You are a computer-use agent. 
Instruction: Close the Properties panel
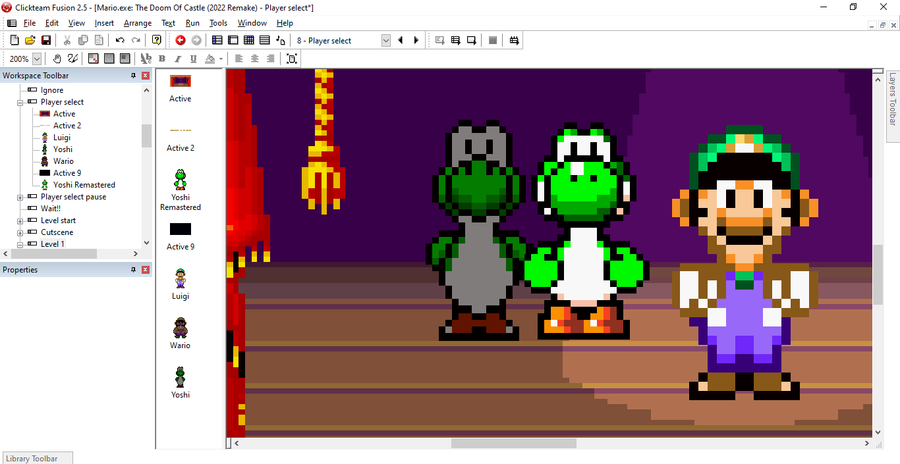(146, 270)
